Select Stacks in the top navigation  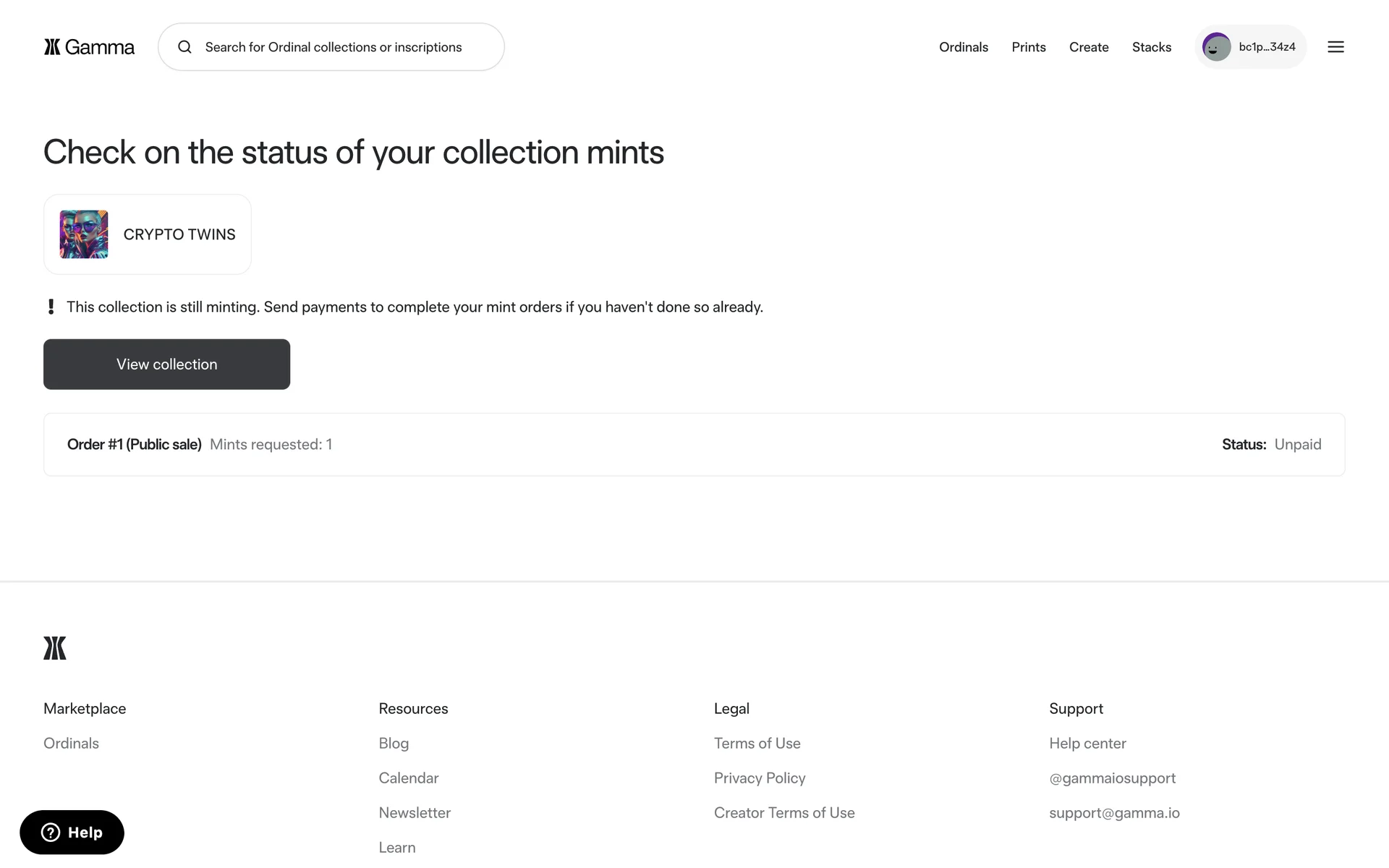pos(1151,47)
